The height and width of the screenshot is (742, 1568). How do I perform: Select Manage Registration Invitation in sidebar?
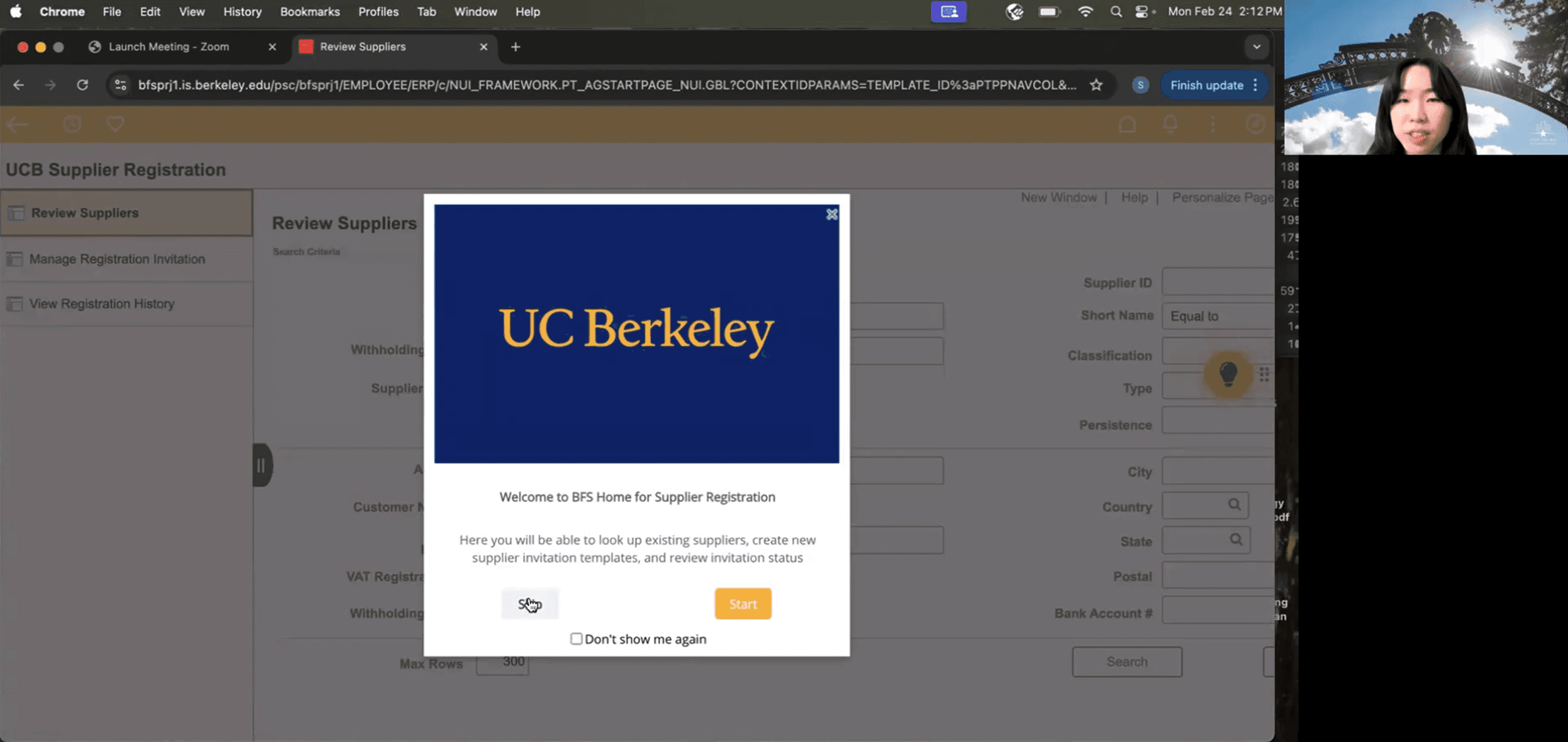[117, 259]
